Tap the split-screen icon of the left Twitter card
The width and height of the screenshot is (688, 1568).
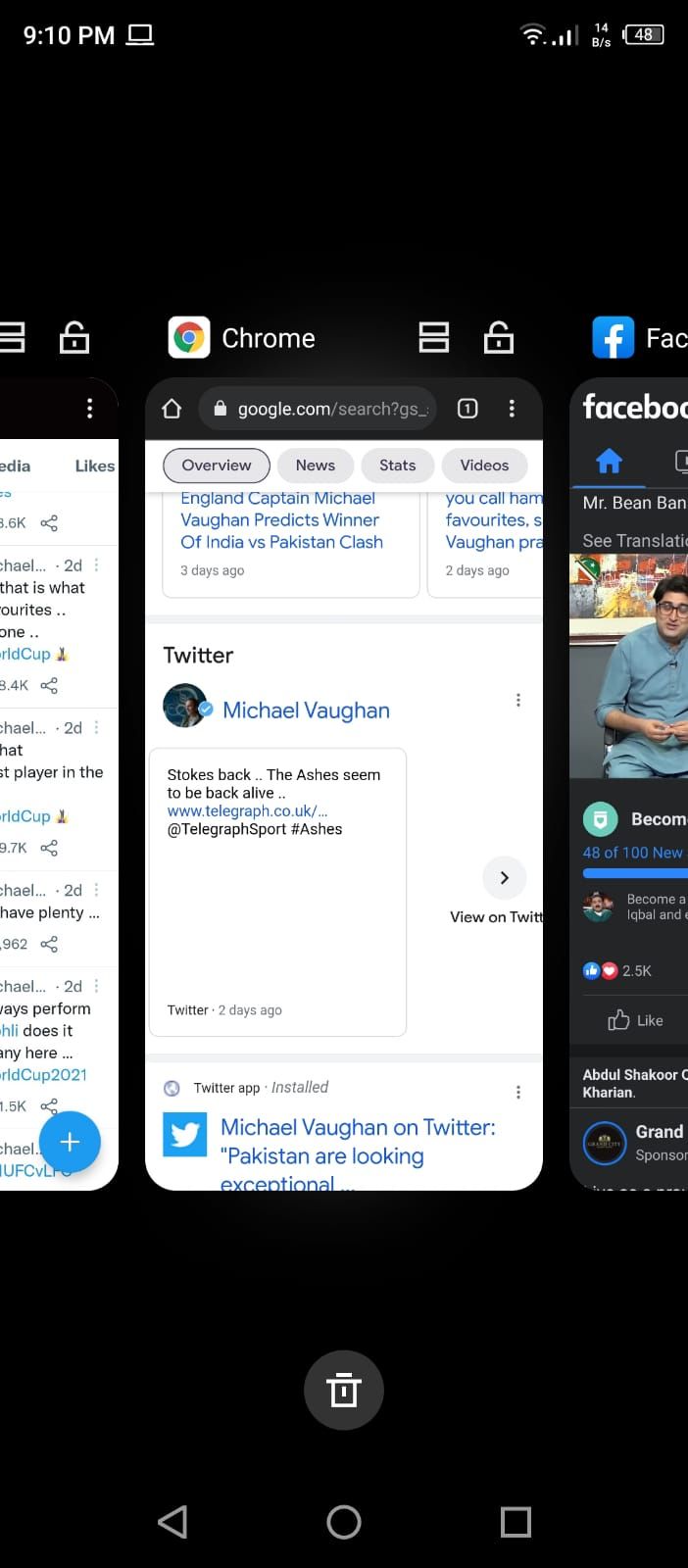[x=12, y=338]
